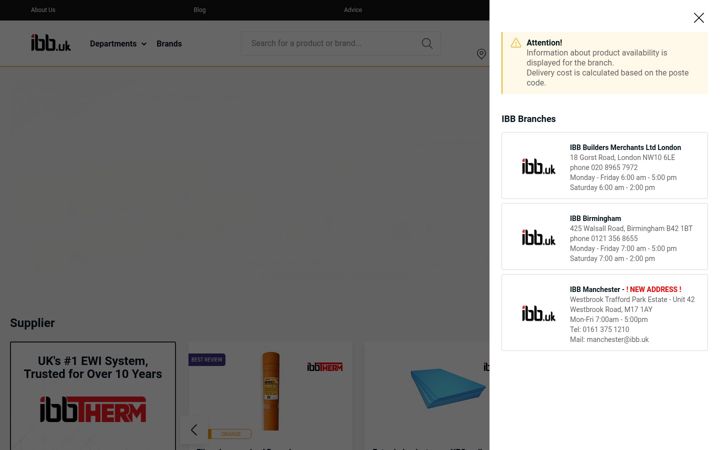Screen dimensions: 720x450
Task: Click the ibbTherm brand logo on product card
Action: 325,367
